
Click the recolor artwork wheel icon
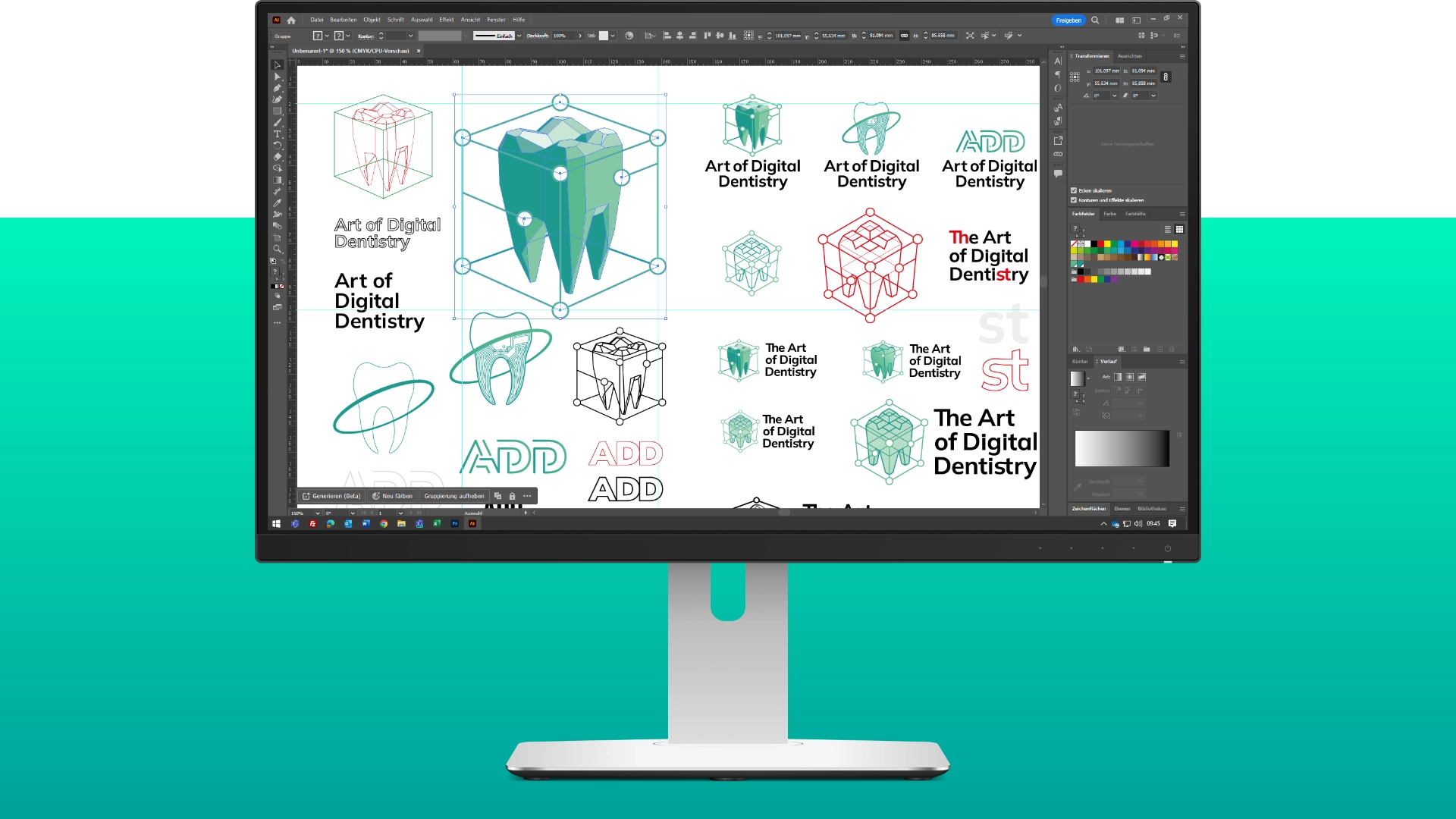coord(629,36)
